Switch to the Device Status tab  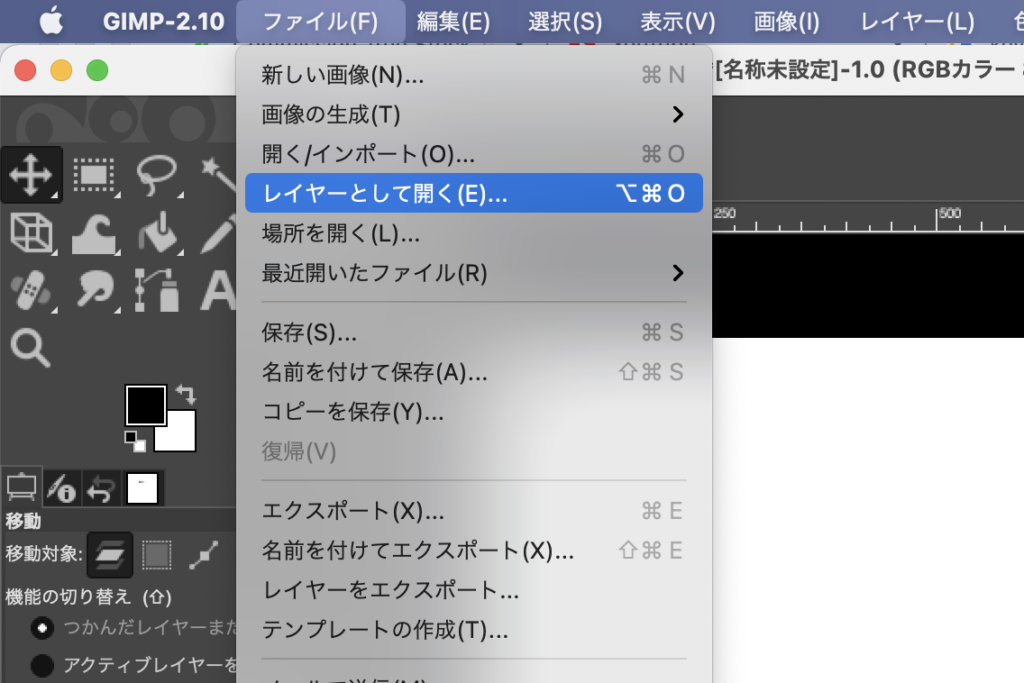point(62,488)
